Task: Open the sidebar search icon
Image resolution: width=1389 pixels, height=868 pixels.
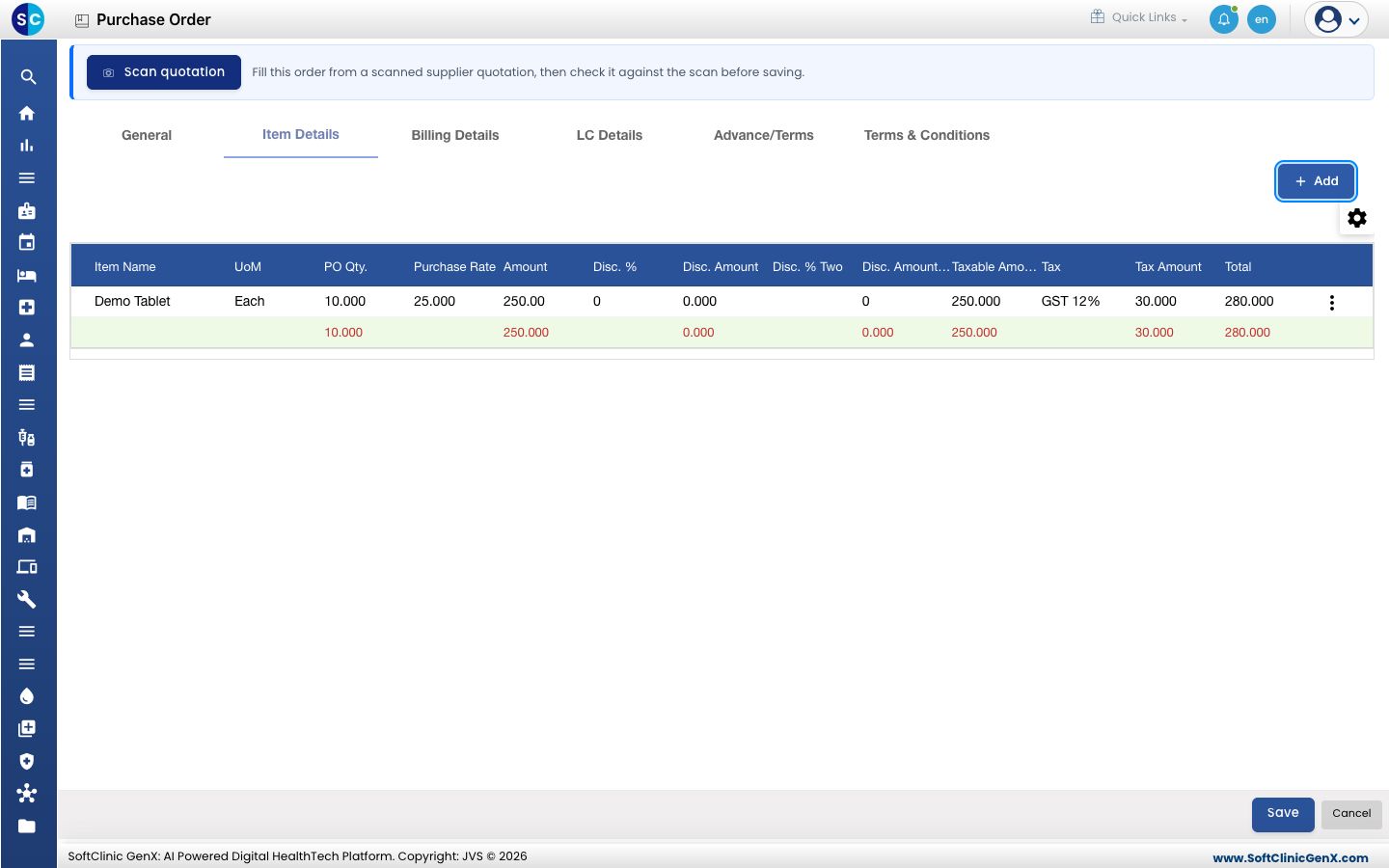Action: tap(28, 77)
